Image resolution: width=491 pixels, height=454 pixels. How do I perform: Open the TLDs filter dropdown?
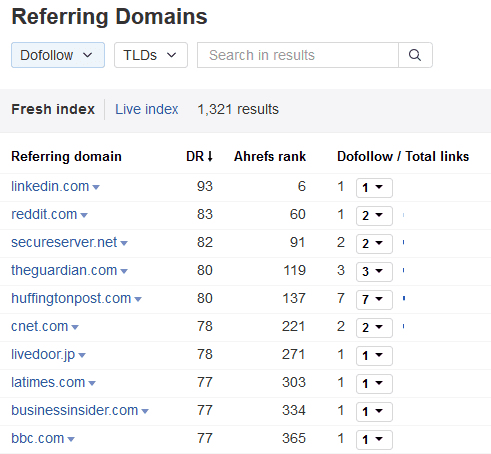(x=151, y=55)
